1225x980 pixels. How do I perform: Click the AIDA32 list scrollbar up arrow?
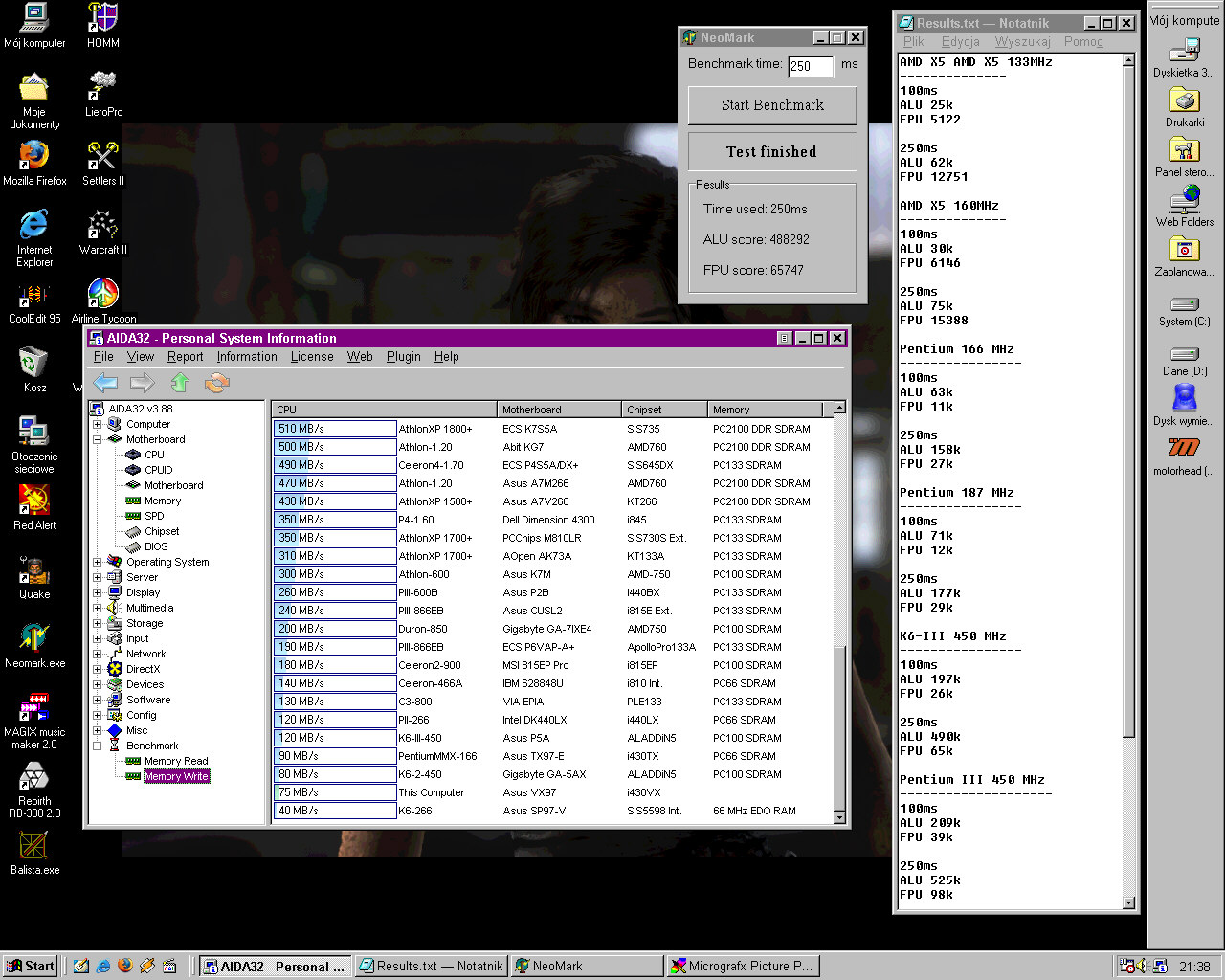839,408
